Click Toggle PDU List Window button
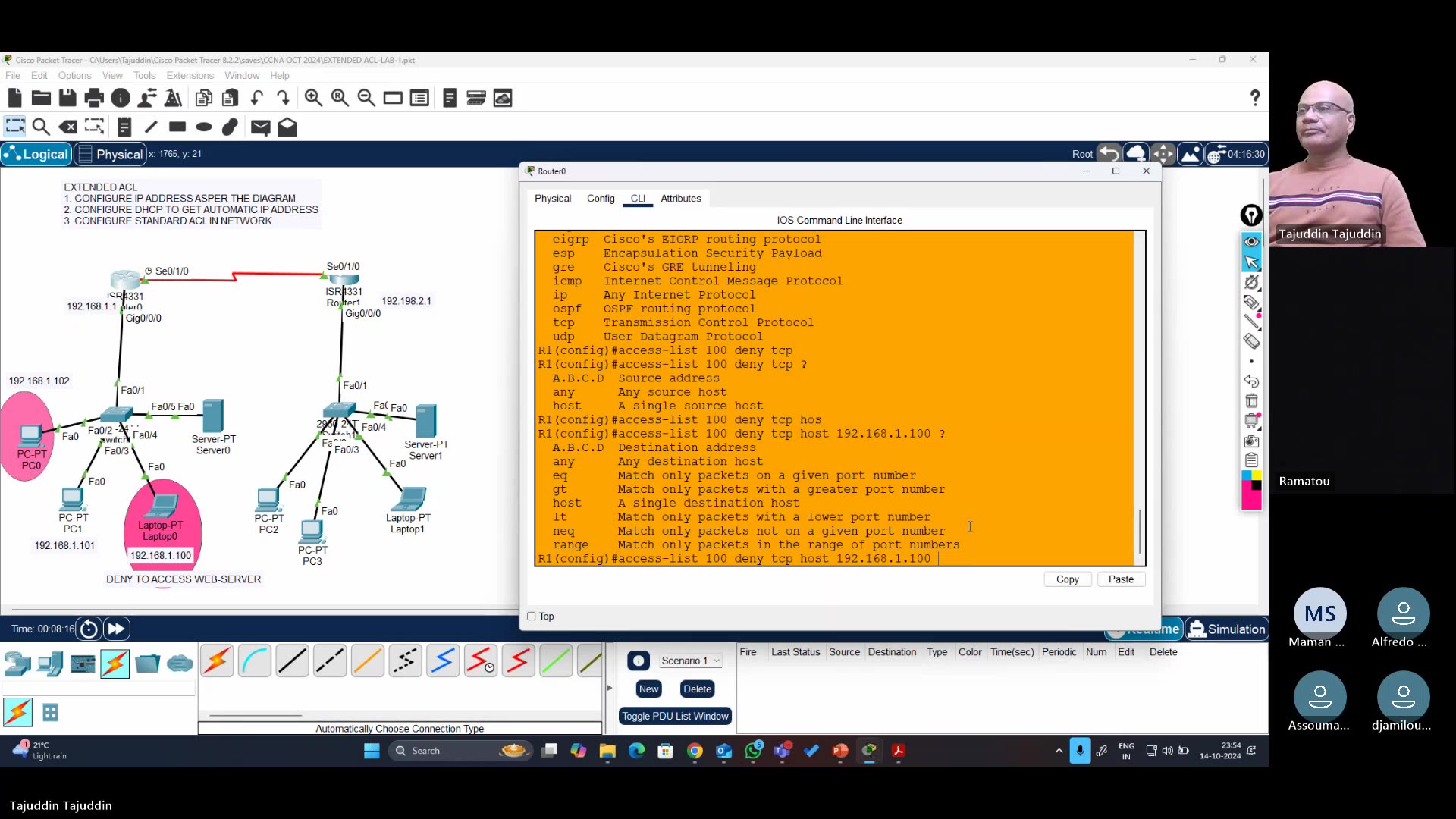 point(675,716)
